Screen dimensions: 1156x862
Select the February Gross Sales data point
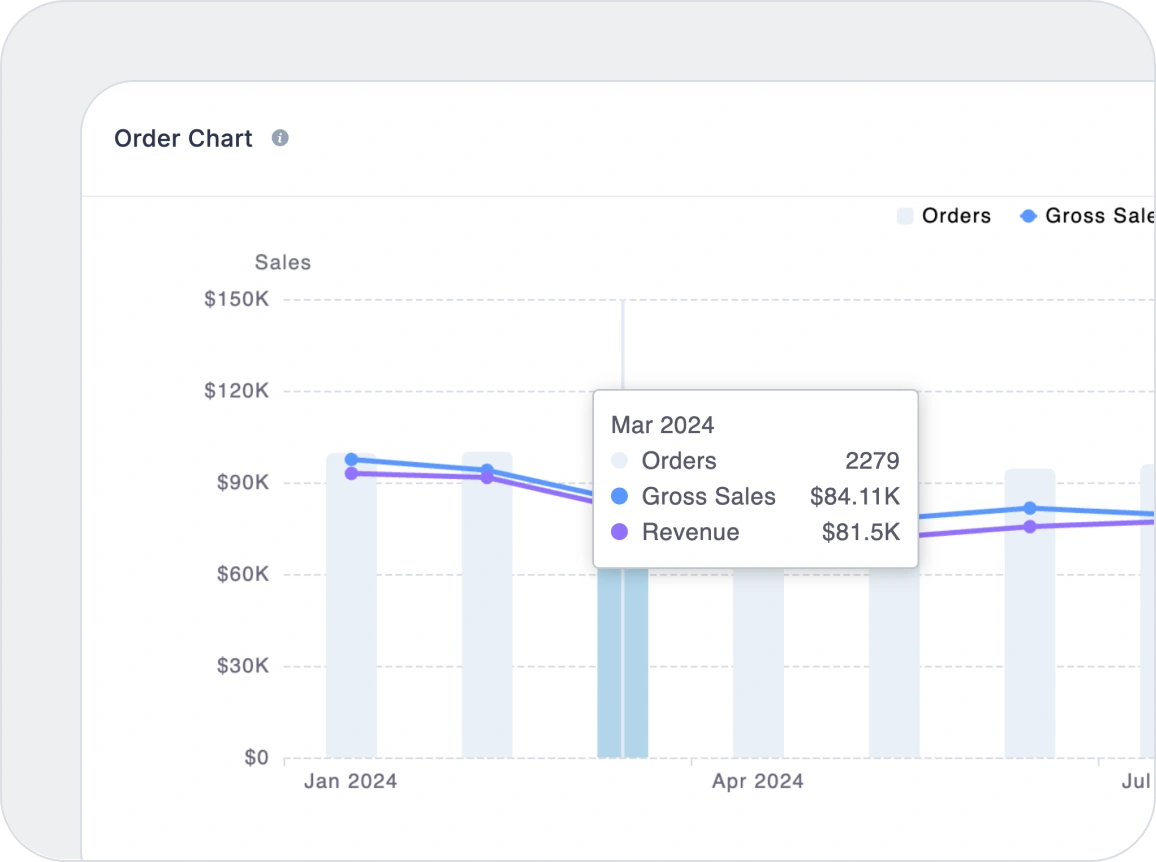pyautogui.click(x=487, y=469)
